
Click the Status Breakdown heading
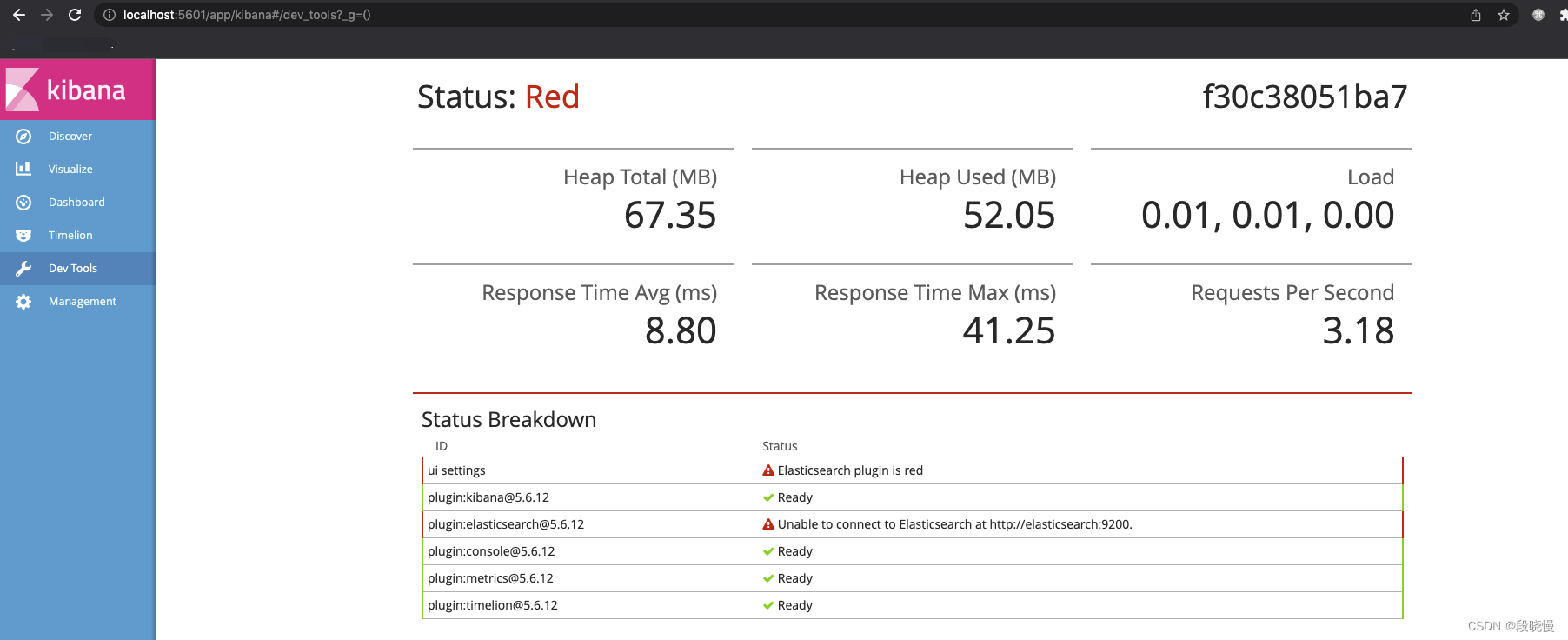click(x=509, y=420)
